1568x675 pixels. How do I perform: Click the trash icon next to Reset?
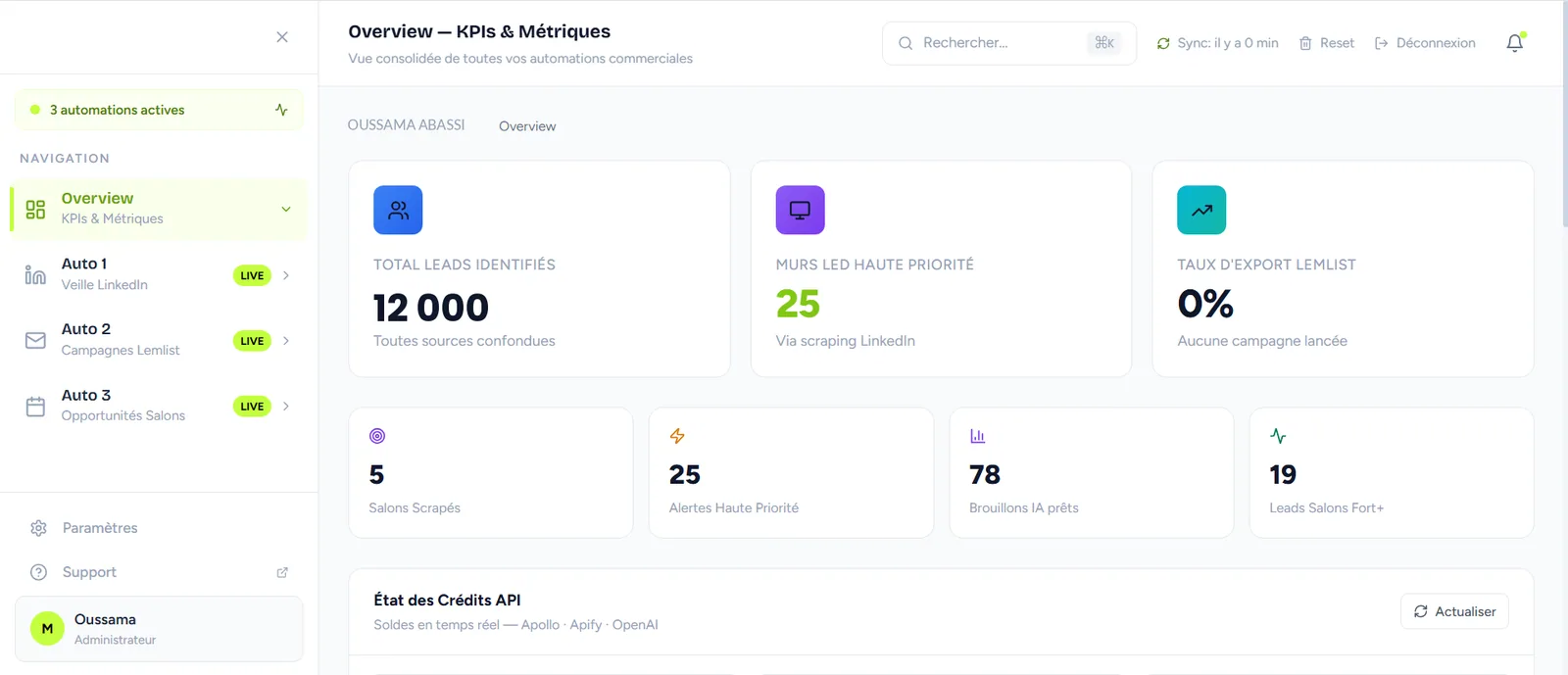tap(1305, 43)
